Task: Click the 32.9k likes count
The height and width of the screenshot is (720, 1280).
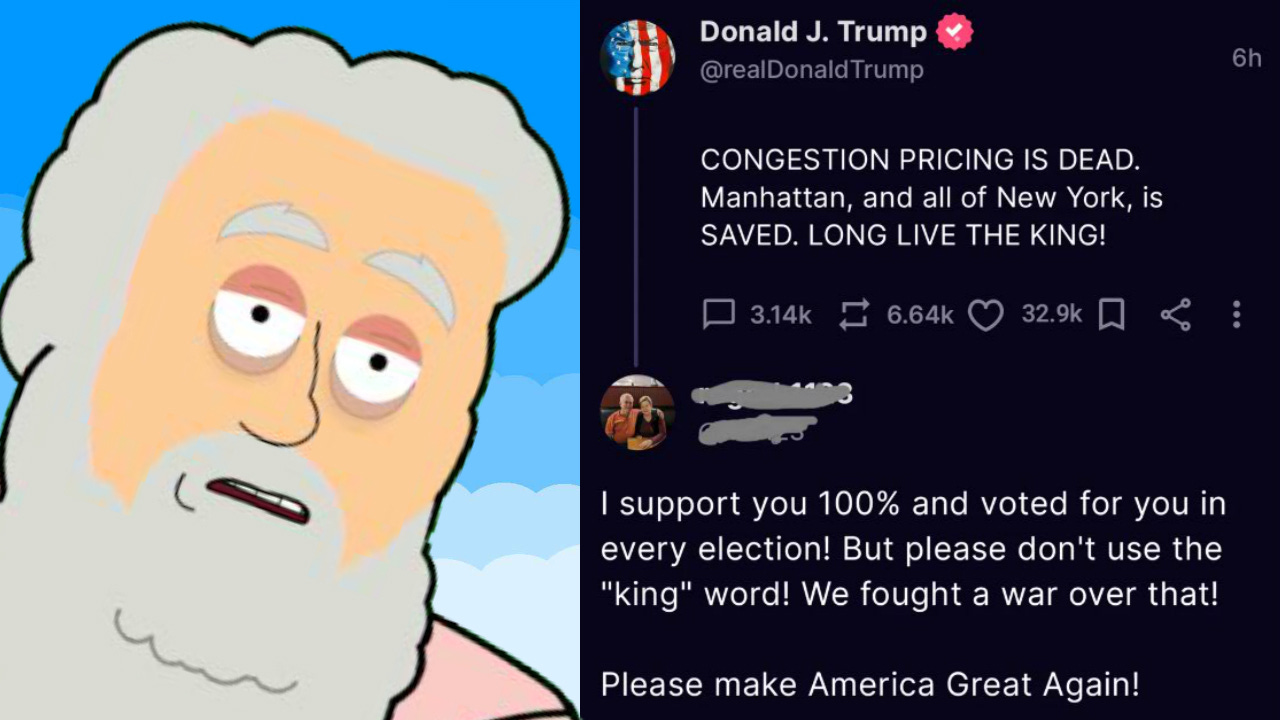Action: [x=1052, y=314]
